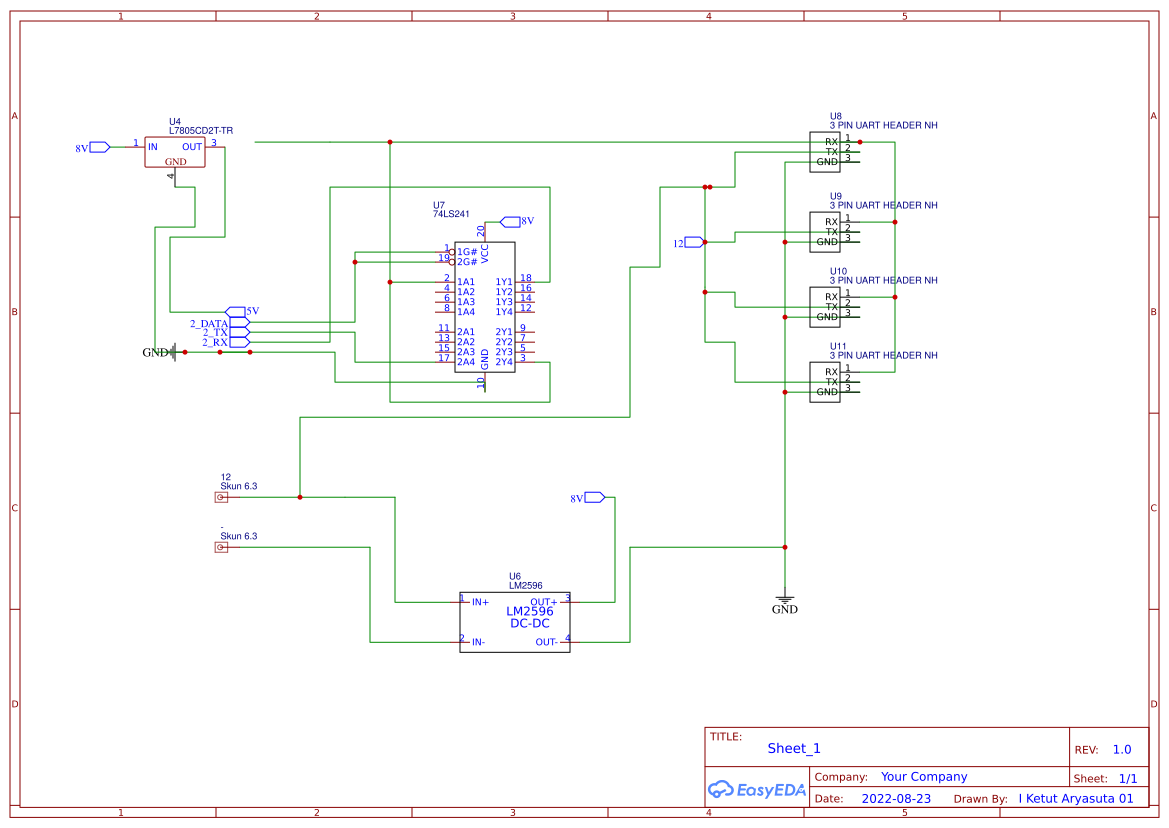Select the U8 3 PIN UART header
The height and width of the screenshot is (828, 1169).
(x=824, y=150)
